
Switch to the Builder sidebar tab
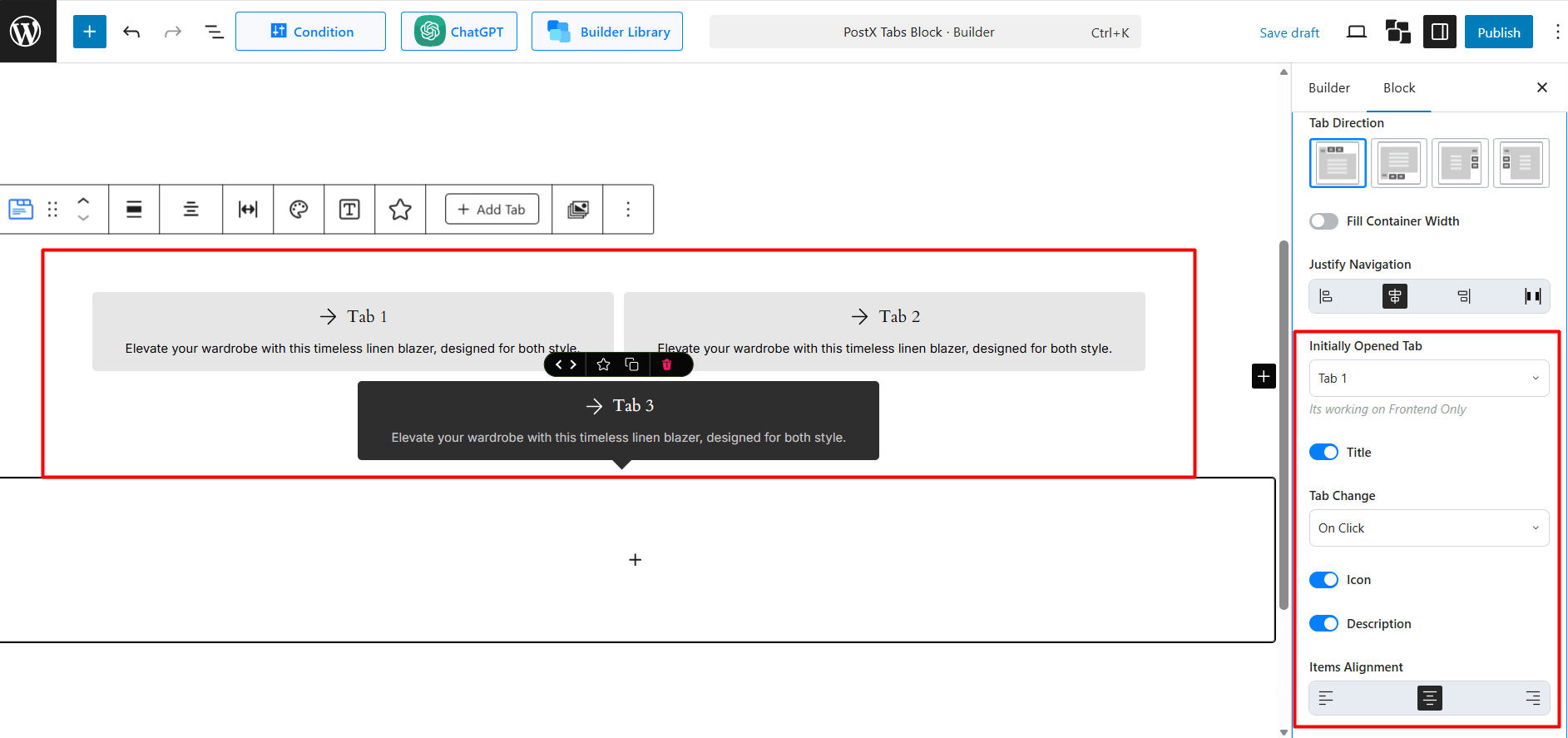[x=1329, y=87]
